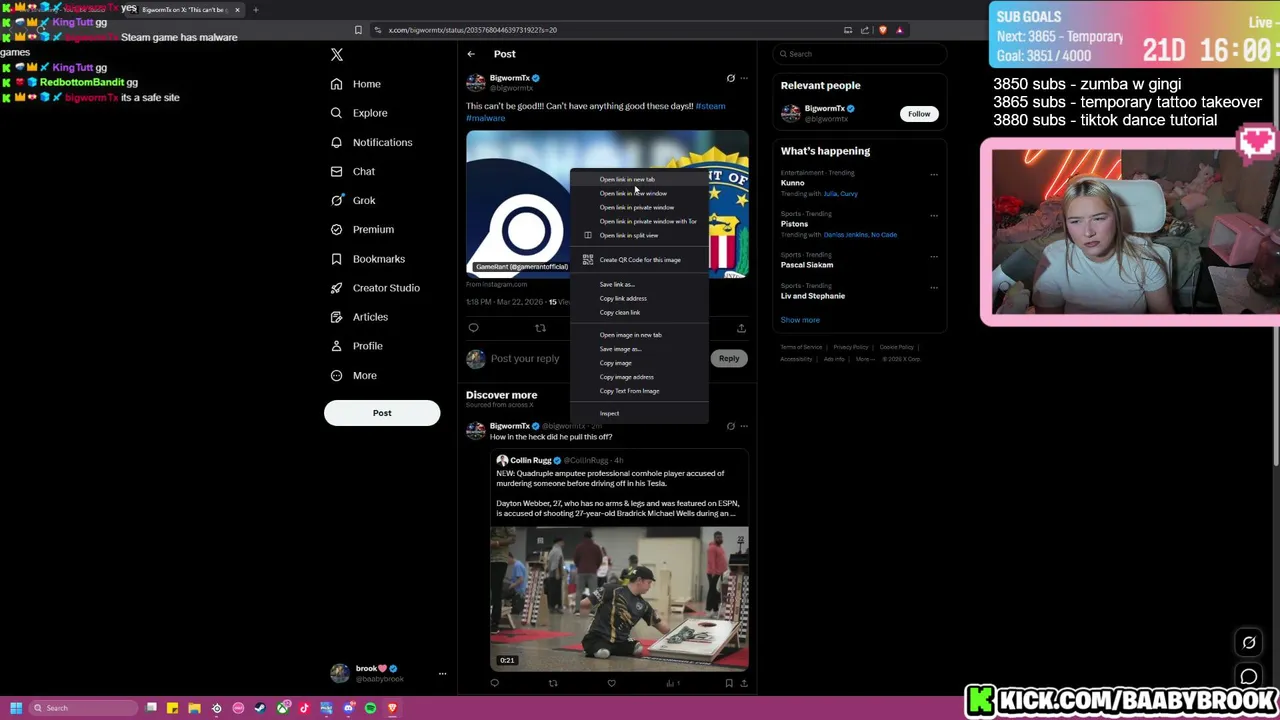Open Chat in the X sidebar
The image size is (1280, 720).
click(352, 171)
